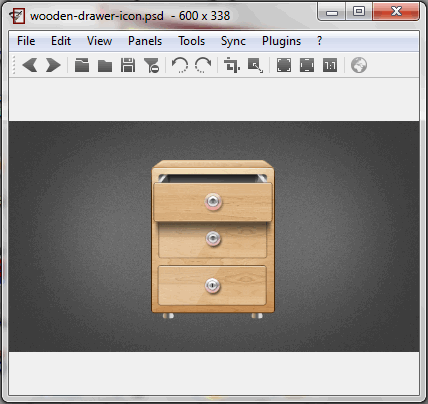Open the Edit menu
428x404 pixels.
[x=61, y=41]
